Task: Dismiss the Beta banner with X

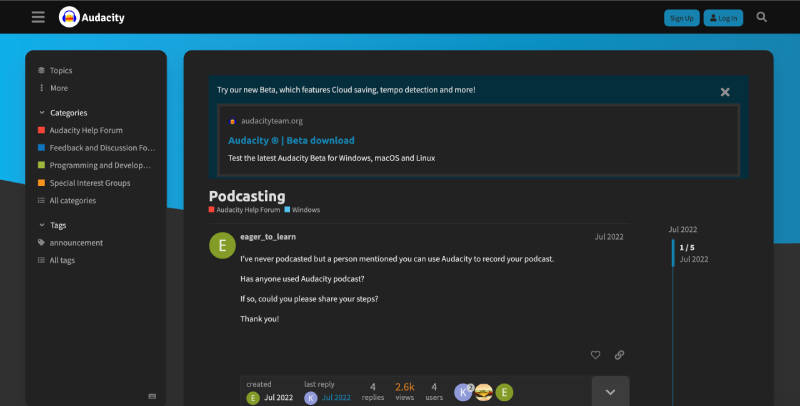Action: point(725,92)
